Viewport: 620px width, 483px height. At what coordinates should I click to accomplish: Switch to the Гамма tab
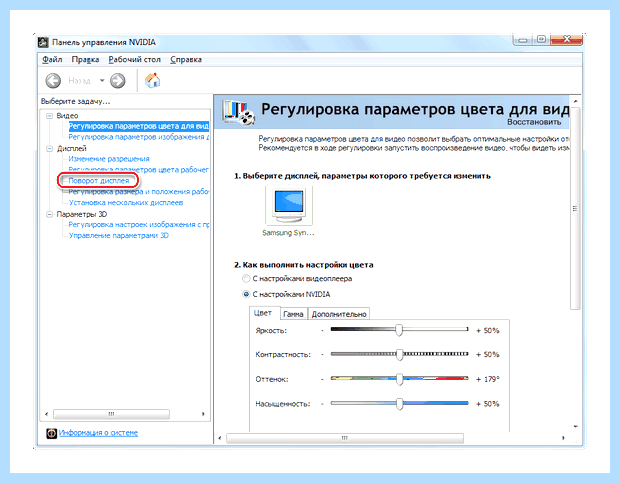click(x=293, y=314)
